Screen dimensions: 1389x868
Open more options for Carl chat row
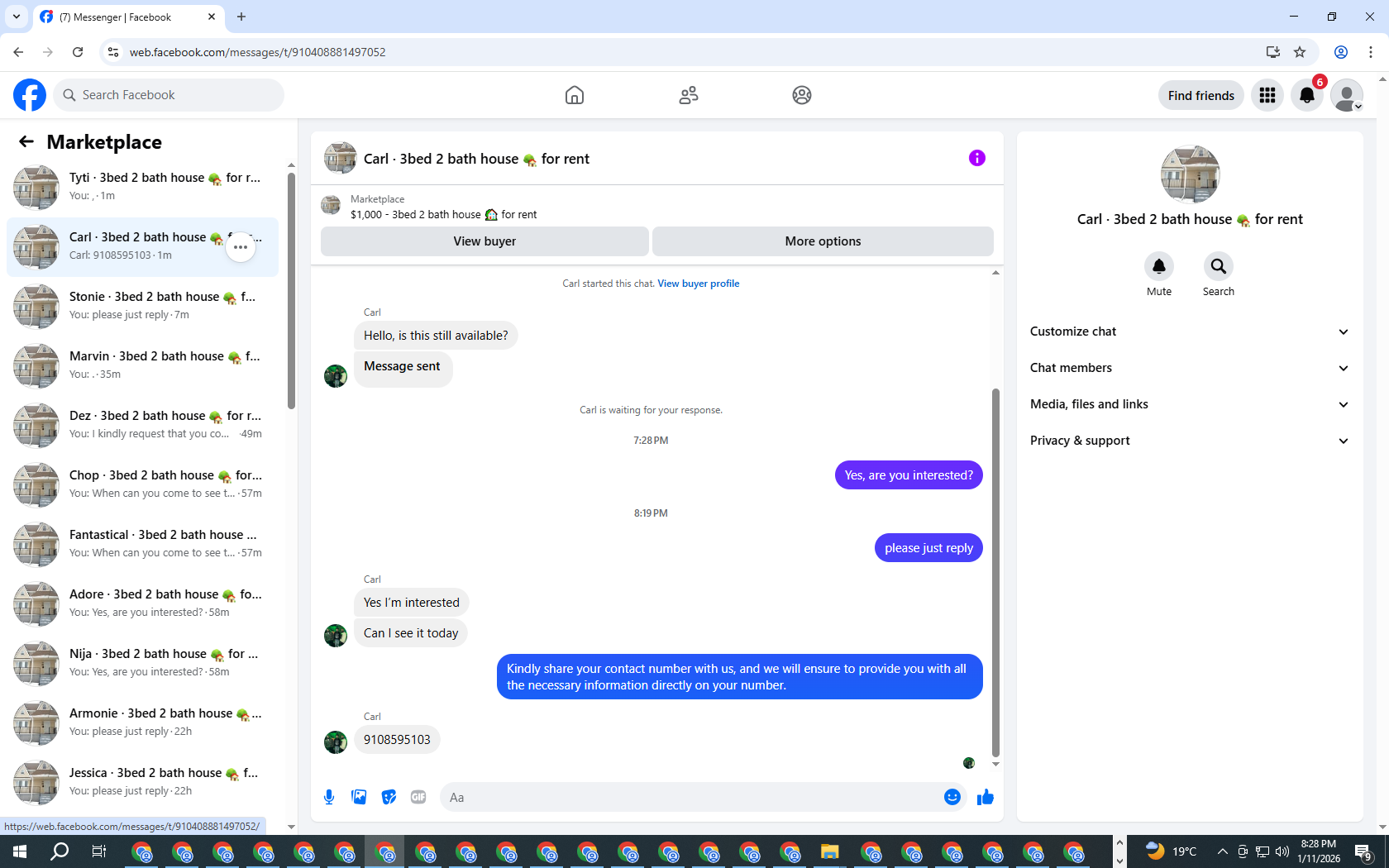pyautogui.click(x=241, y=247)
